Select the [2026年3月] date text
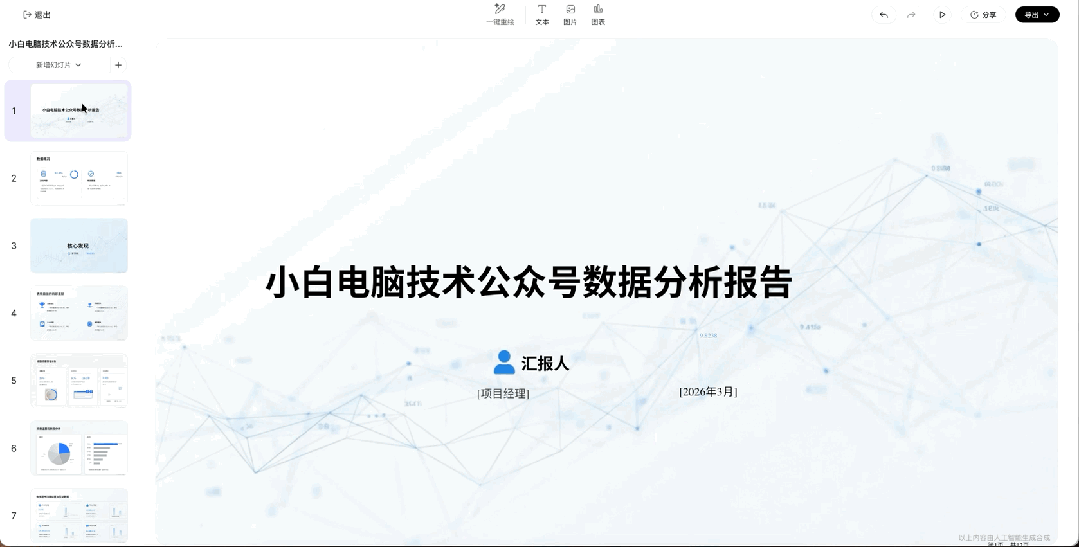Screen dimensions: 1079x547 708,392
